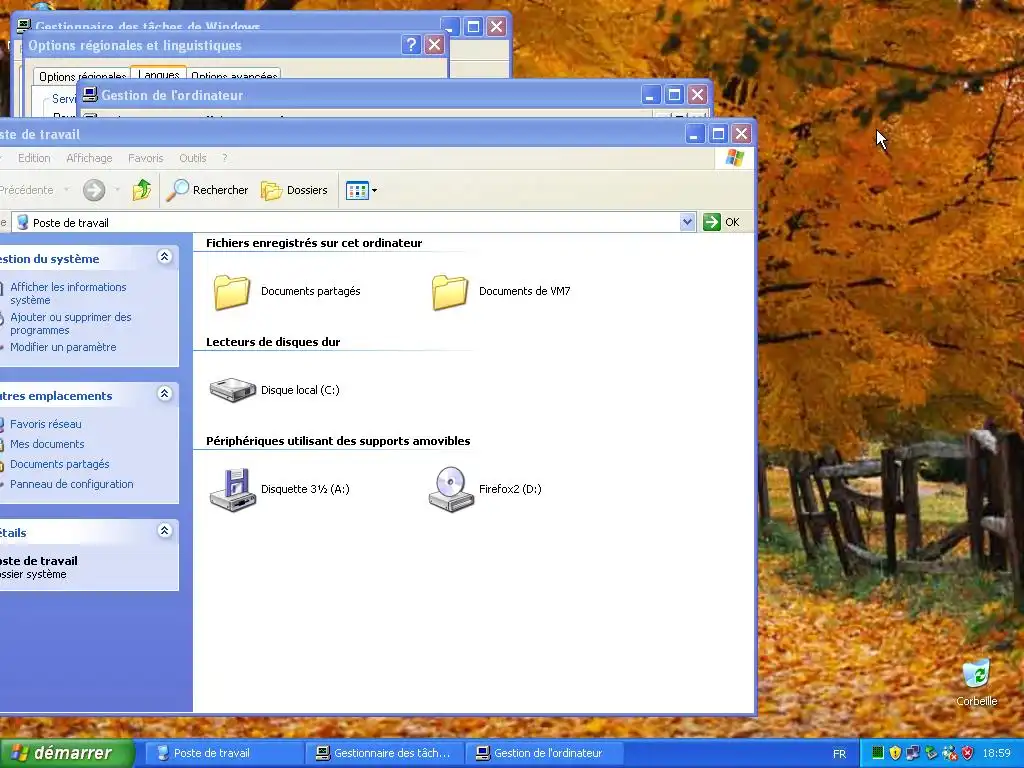Screen dimensions: 1024x768
Task: Open the Outils menu
Action: (193, 158)
